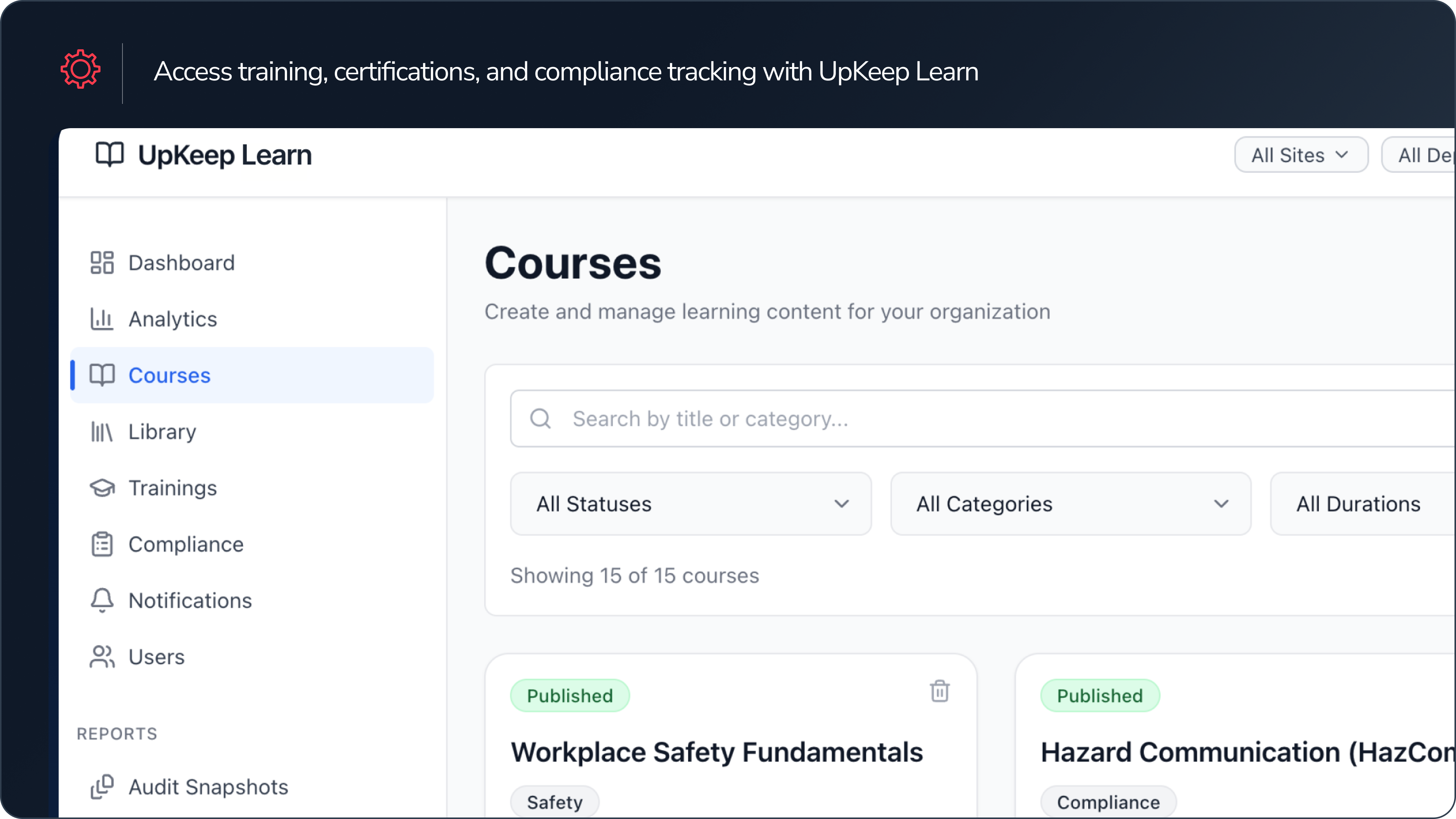Screen dimensions: 1456x819
Task: Expand the All Categories filter
Action: click(1070, 504)
